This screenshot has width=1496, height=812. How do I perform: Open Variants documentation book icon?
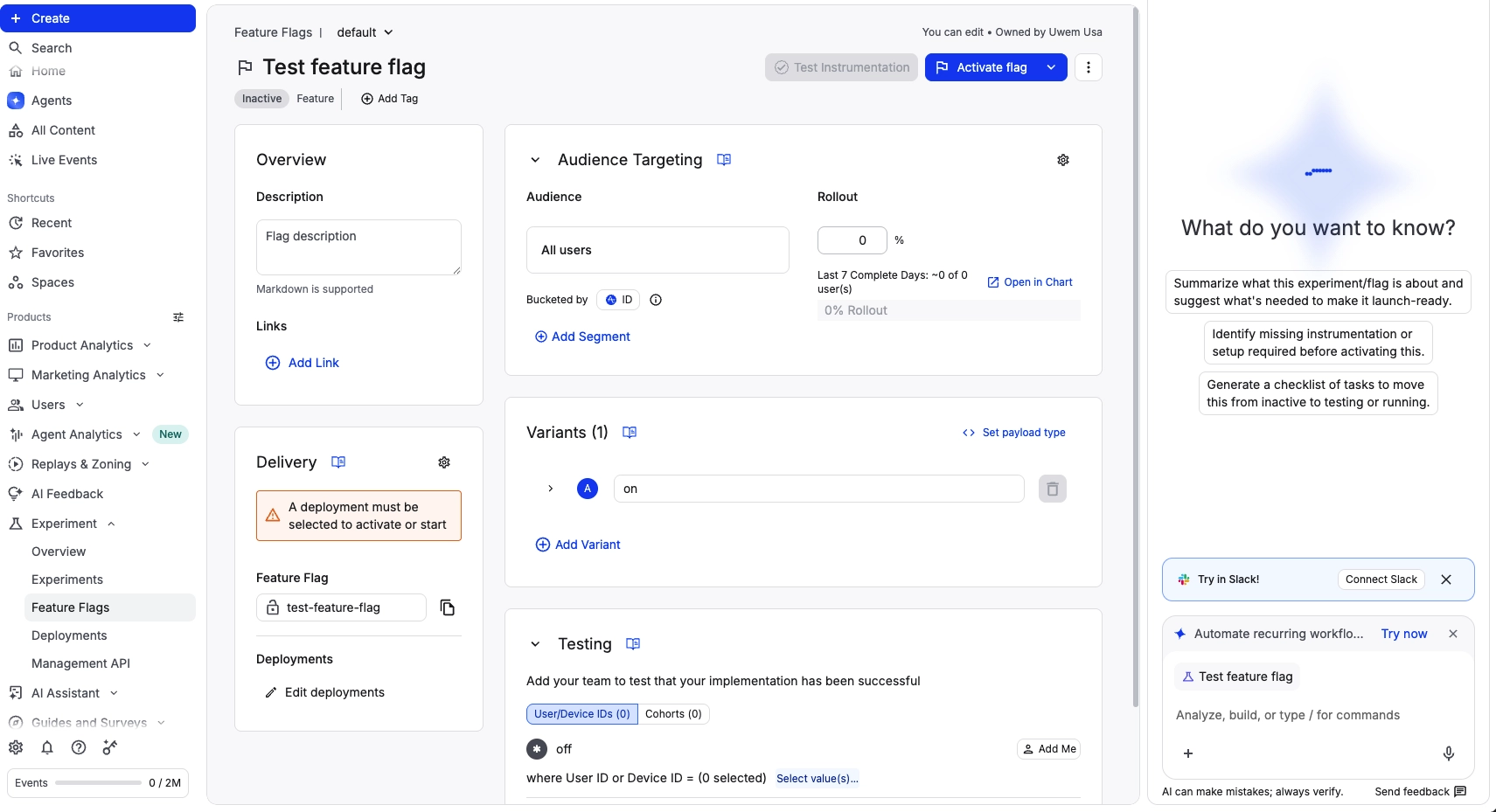coord(630,433)
